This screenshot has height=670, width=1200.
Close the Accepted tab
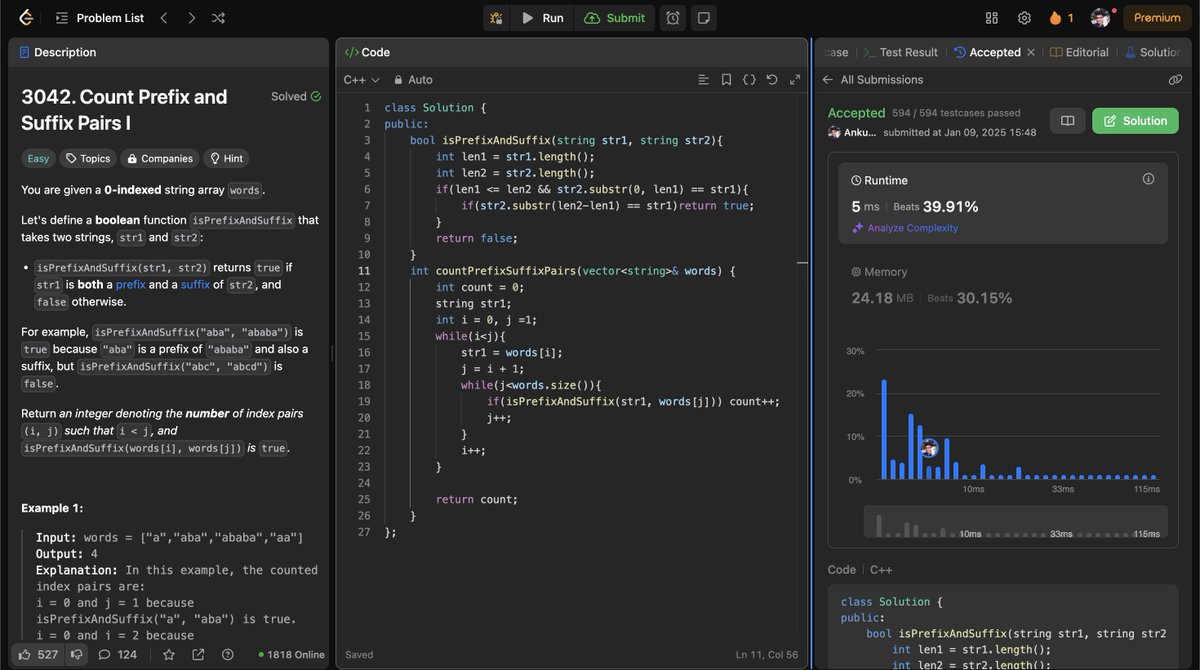(1032, 52)
